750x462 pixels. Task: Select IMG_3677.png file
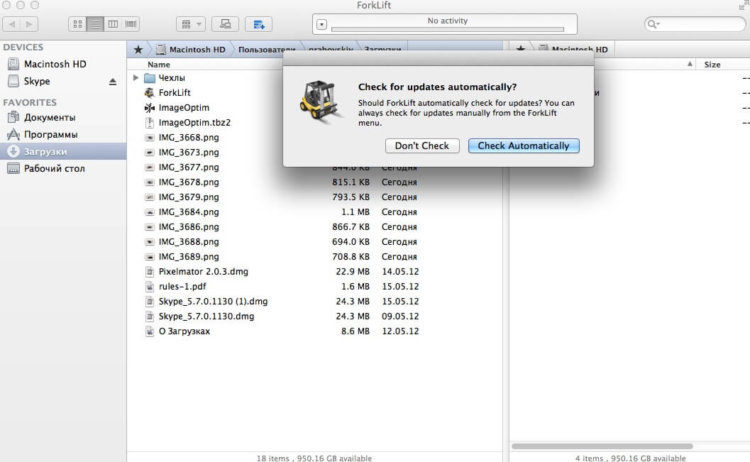(188, 167)
